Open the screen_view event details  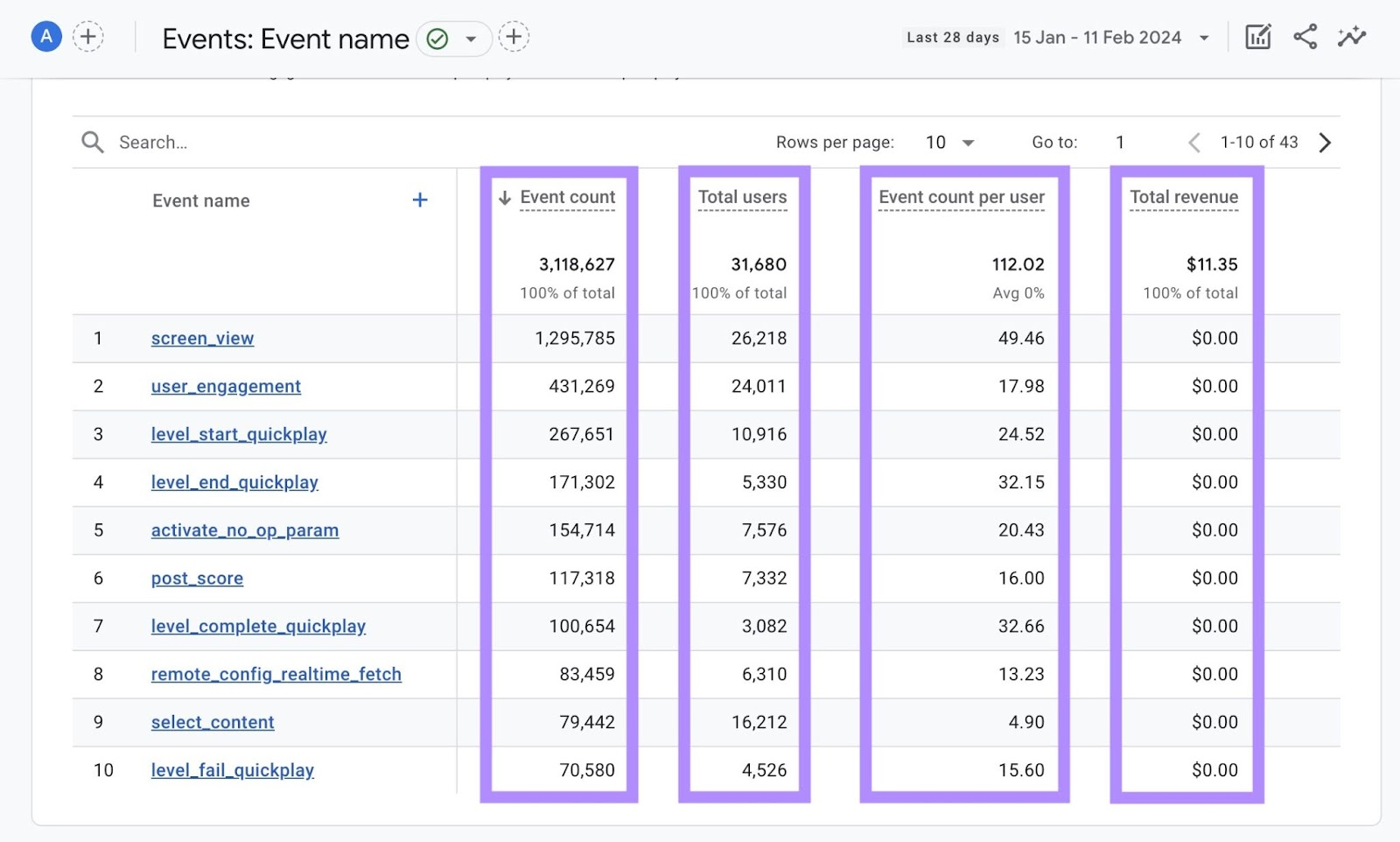pyautogui.click(x=202, y=339)
